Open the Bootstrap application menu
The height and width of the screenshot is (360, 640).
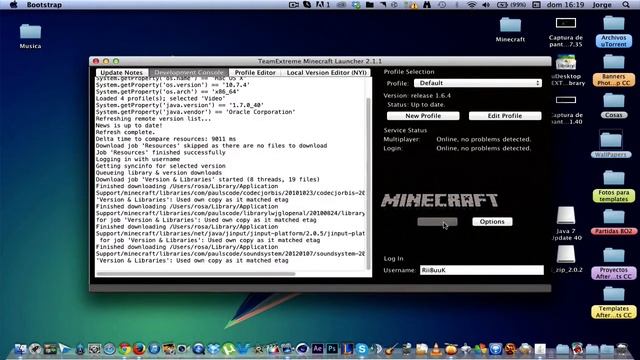coord(44,5)
